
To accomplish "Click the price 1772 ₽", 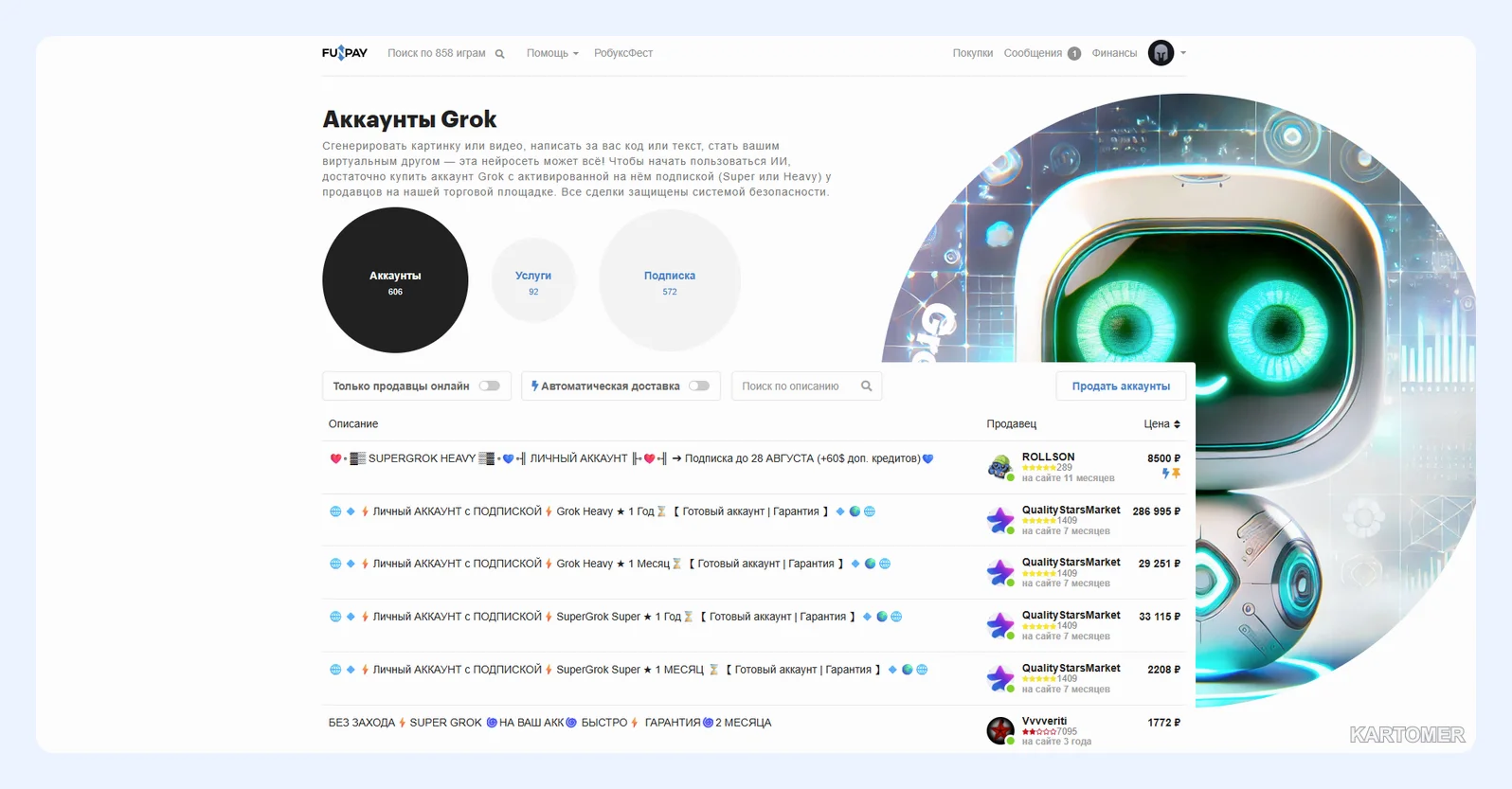I will (x=1163, y=723).
